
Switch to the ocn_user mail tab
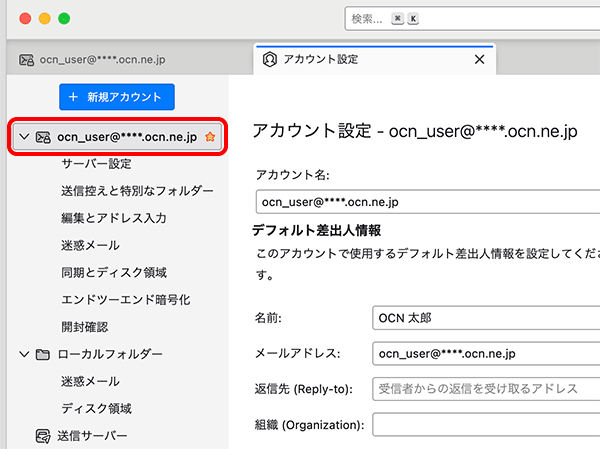tap(102, 60)
